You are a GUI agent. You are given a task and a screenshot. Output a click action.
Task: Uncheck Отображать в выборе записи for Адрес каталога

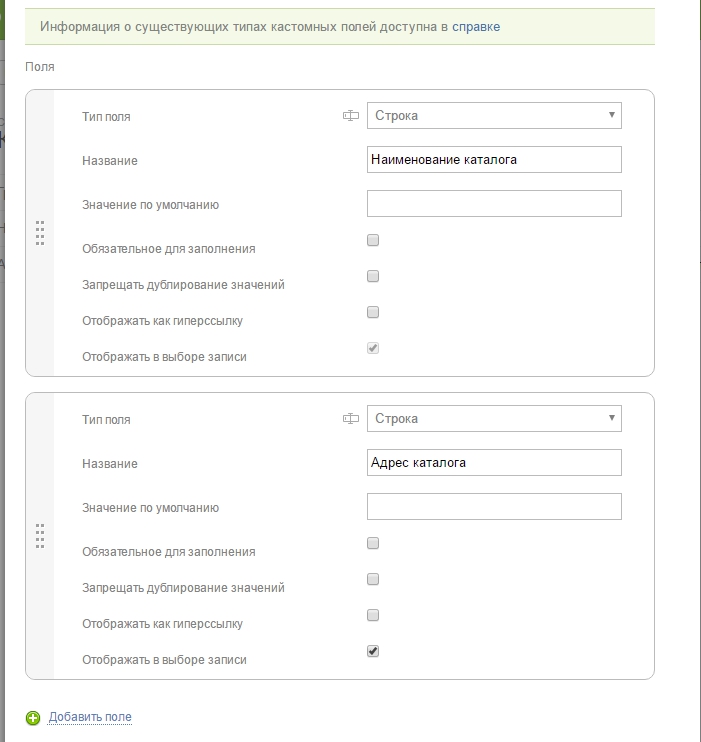pyautogui.click(x=373, y=651)
